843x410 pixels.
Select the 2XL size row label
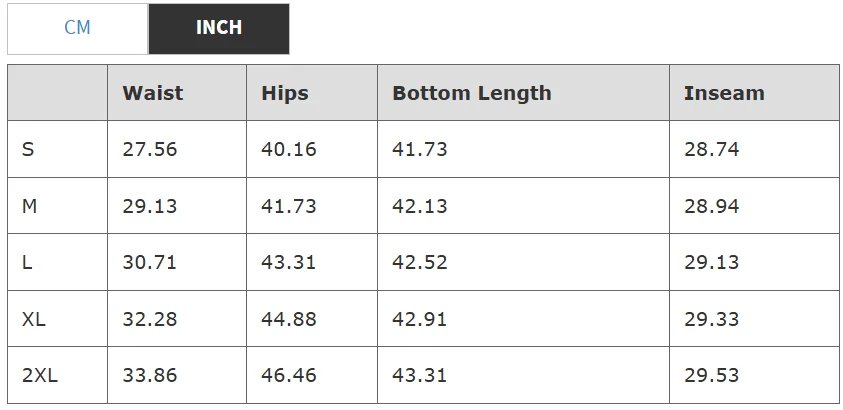pos(40,375)
